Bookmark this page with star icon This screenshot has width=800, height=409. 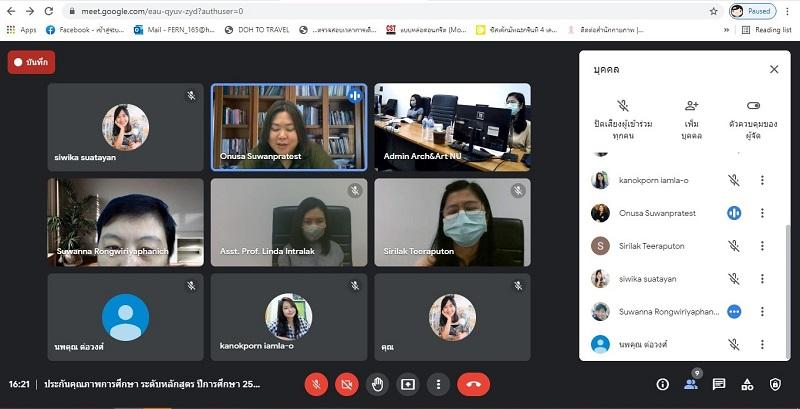point(713,11)
